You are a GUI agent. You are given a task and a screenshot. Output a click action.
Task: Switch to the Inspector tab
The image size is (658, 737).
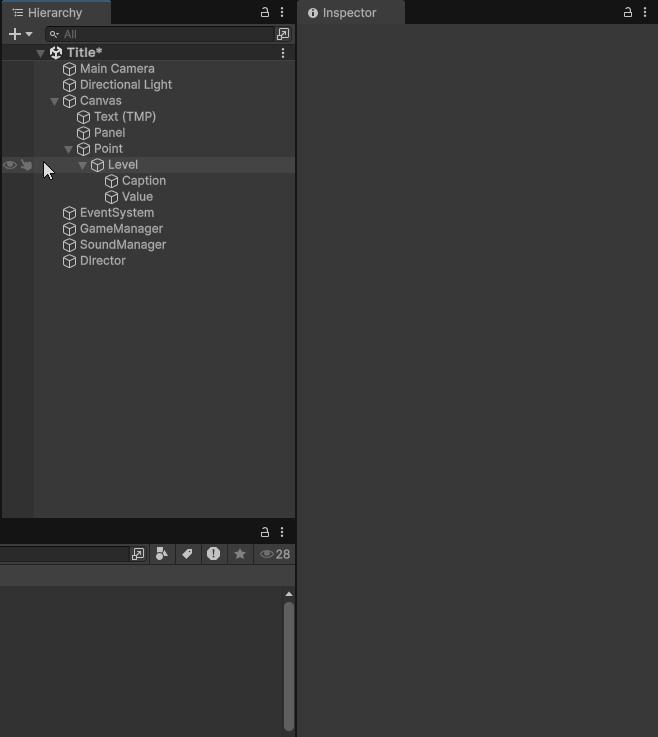point(349,13)
